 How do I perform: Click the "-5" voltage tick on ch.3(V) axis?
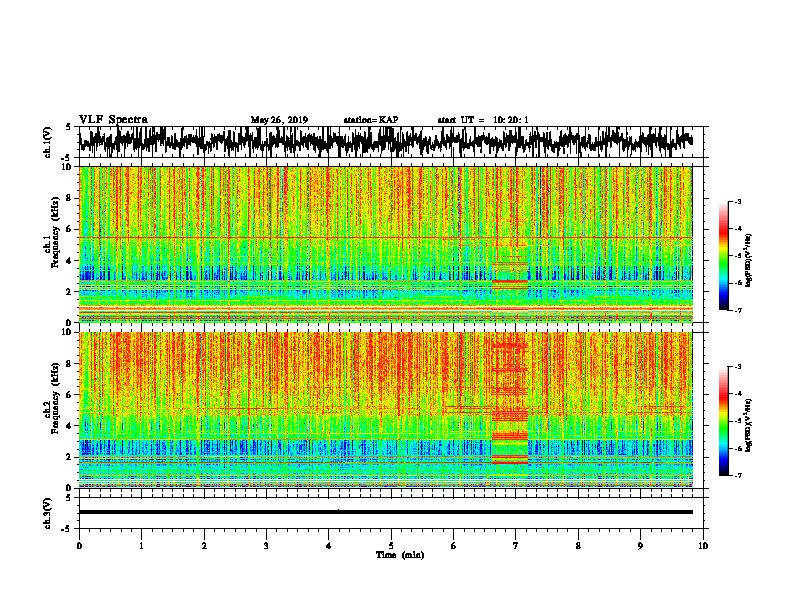pyautogui.click(x=67, y=529)
